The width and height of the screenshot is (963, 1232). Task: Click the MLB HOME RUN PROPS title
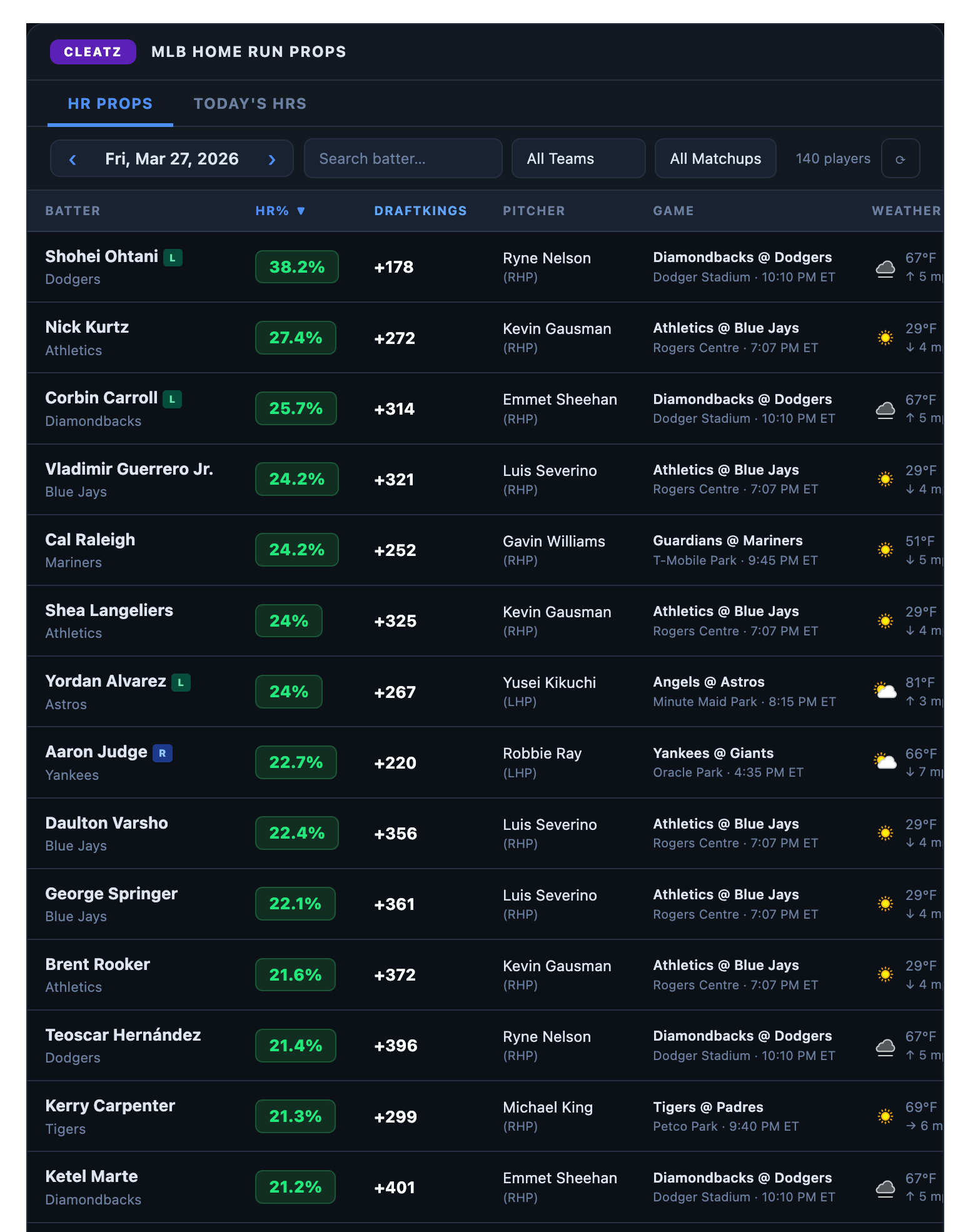pyautogui.click(x=249, y=52)
